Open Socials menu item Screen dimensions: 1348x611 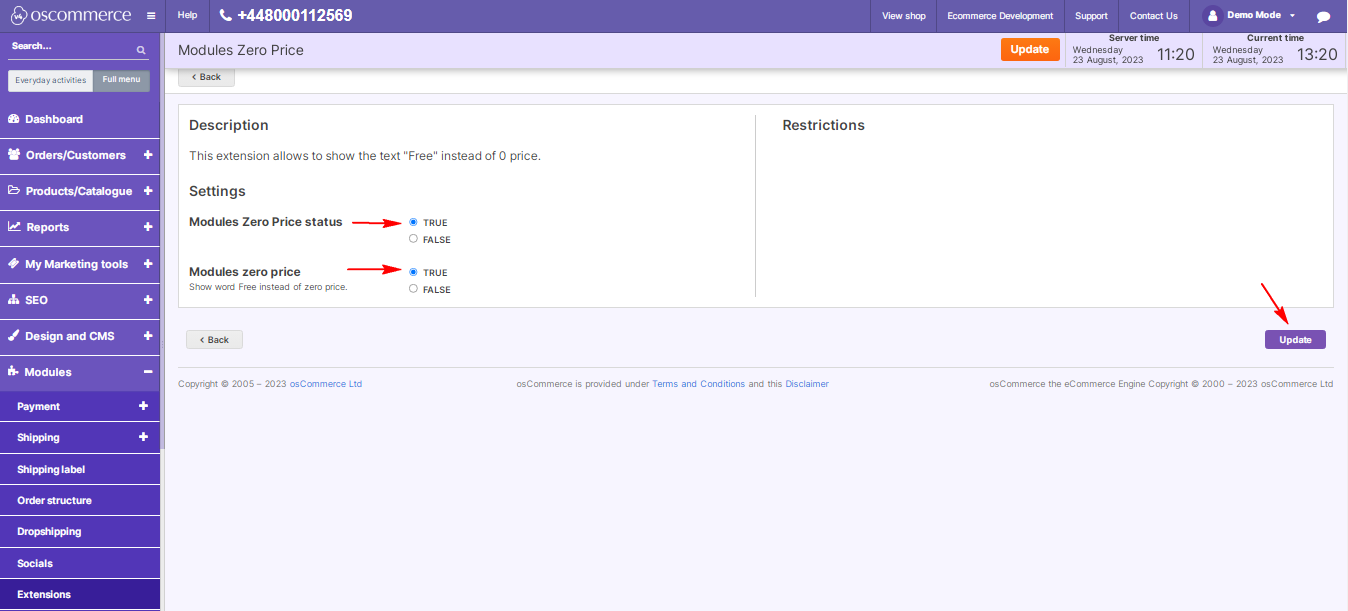[x=80, y=563]
